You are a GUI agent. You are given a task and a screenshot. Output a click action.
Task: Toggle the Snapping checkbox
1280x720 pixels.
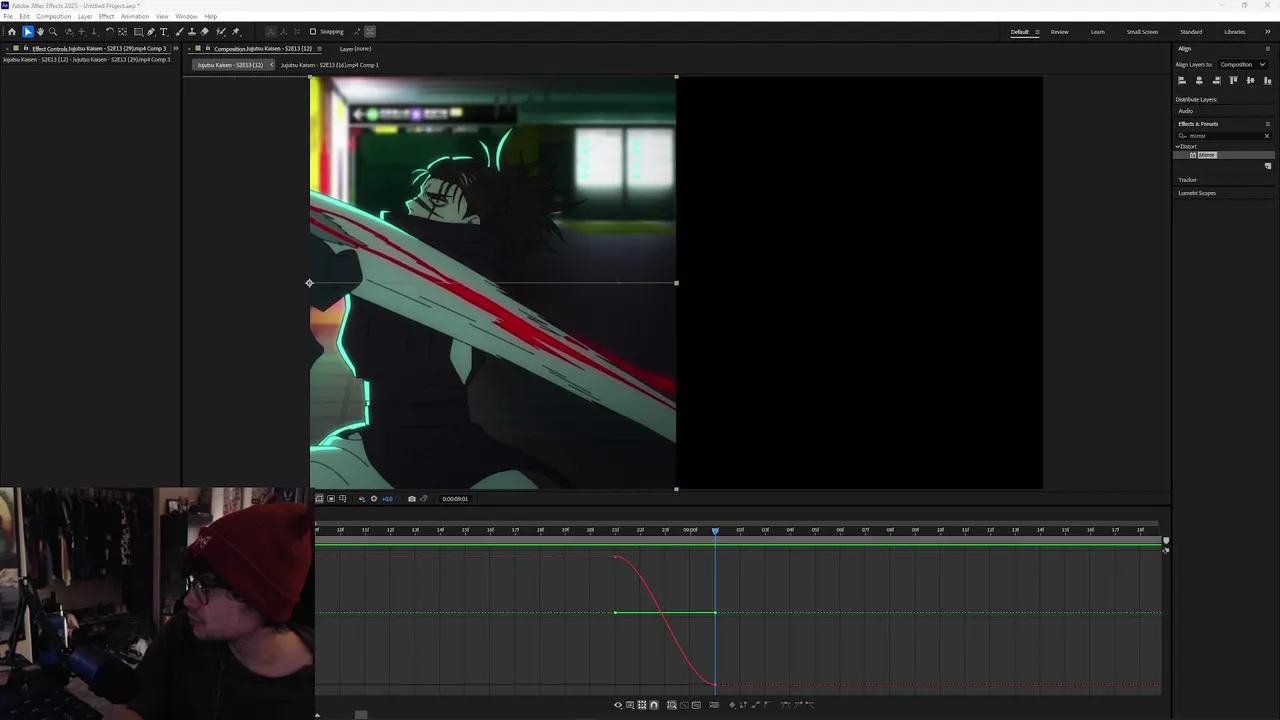point(313,32)
